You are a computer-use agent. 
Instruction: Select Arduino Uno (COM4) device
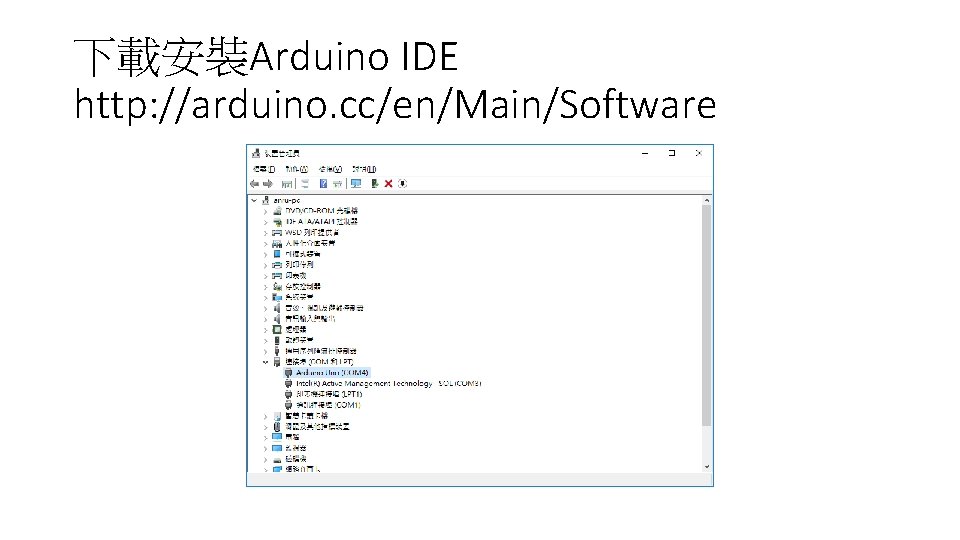coord(332,373)
